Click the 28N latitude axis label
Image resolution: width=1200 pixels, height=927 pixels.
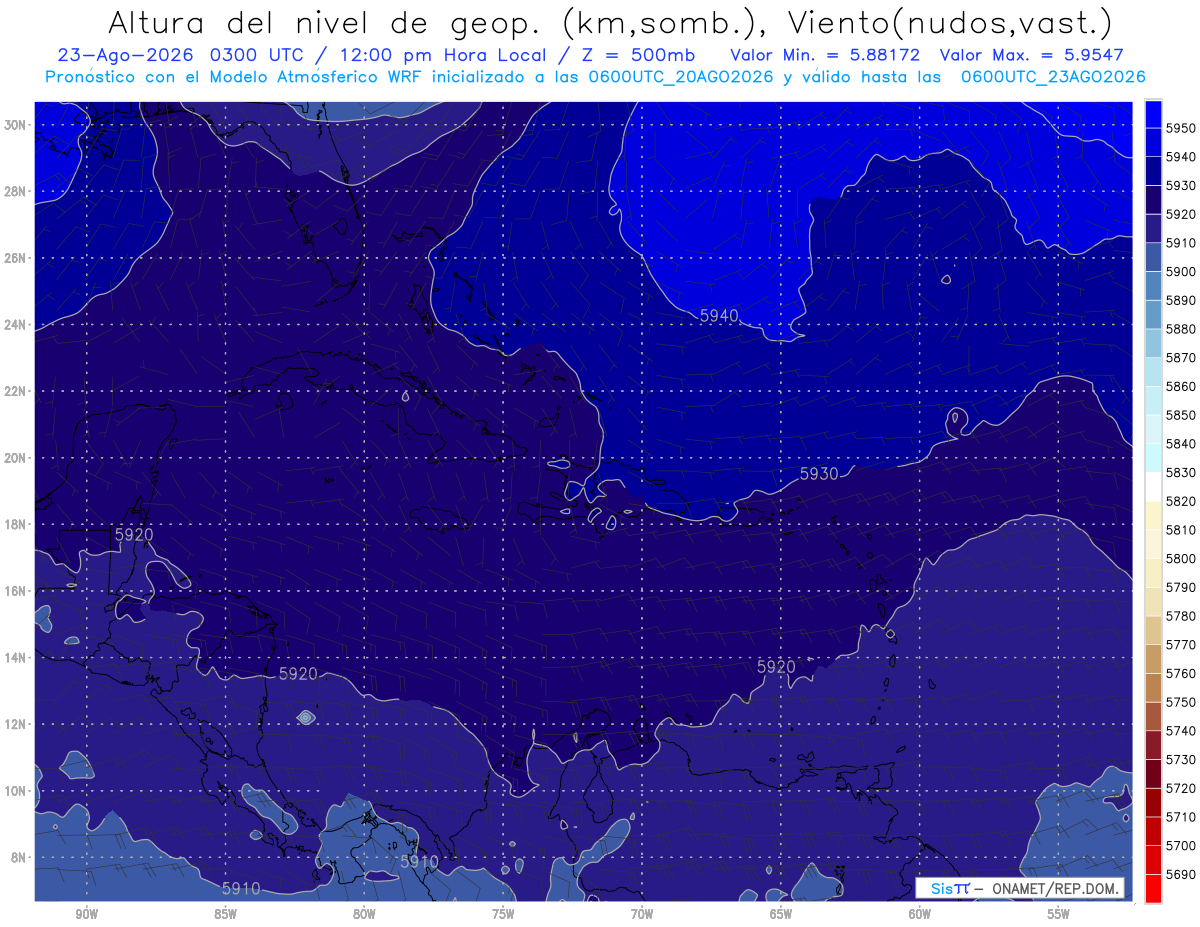point(15,191)
